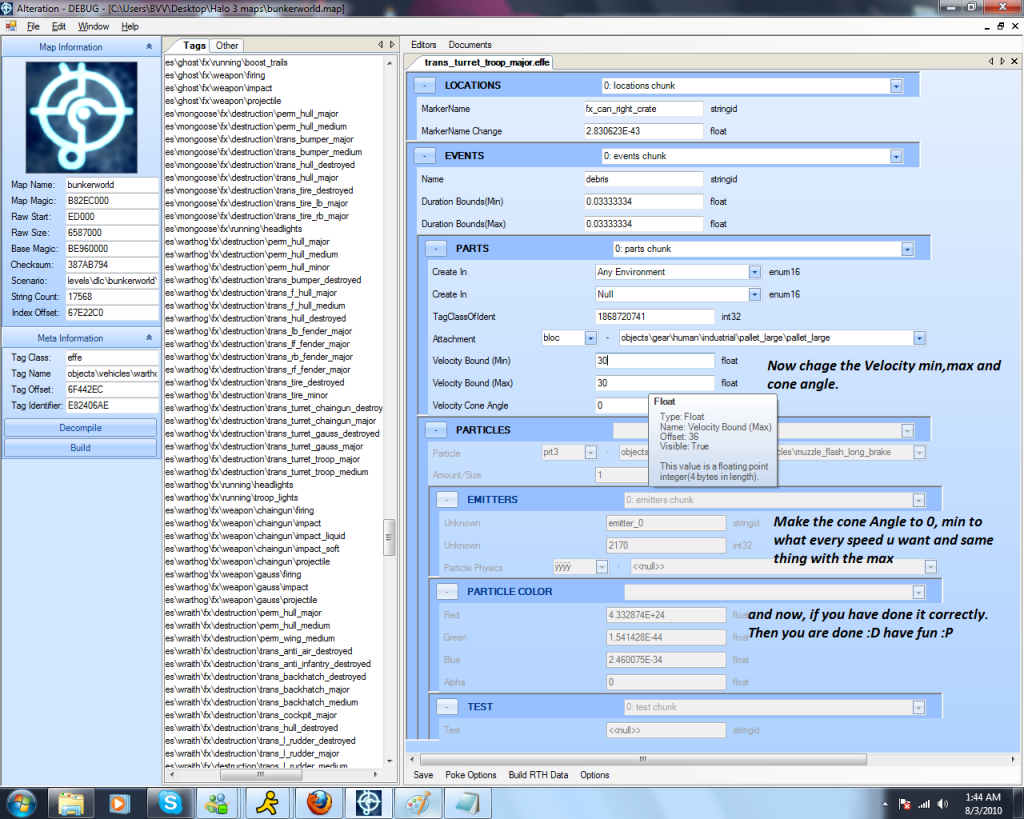The width and height of the screenshot is (1024, 819).
Task: Click the Build button
Action: (x=80, y=447)
